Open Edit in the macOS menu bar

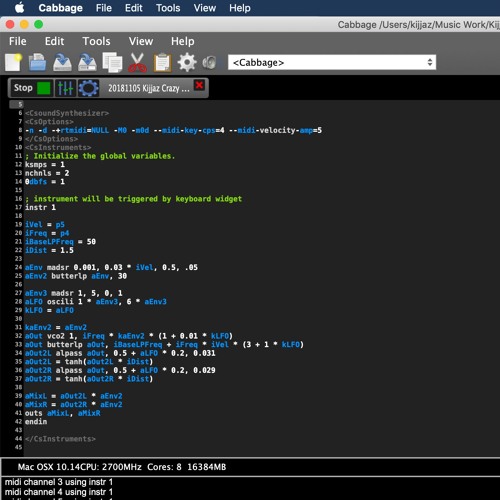(133, 8)
